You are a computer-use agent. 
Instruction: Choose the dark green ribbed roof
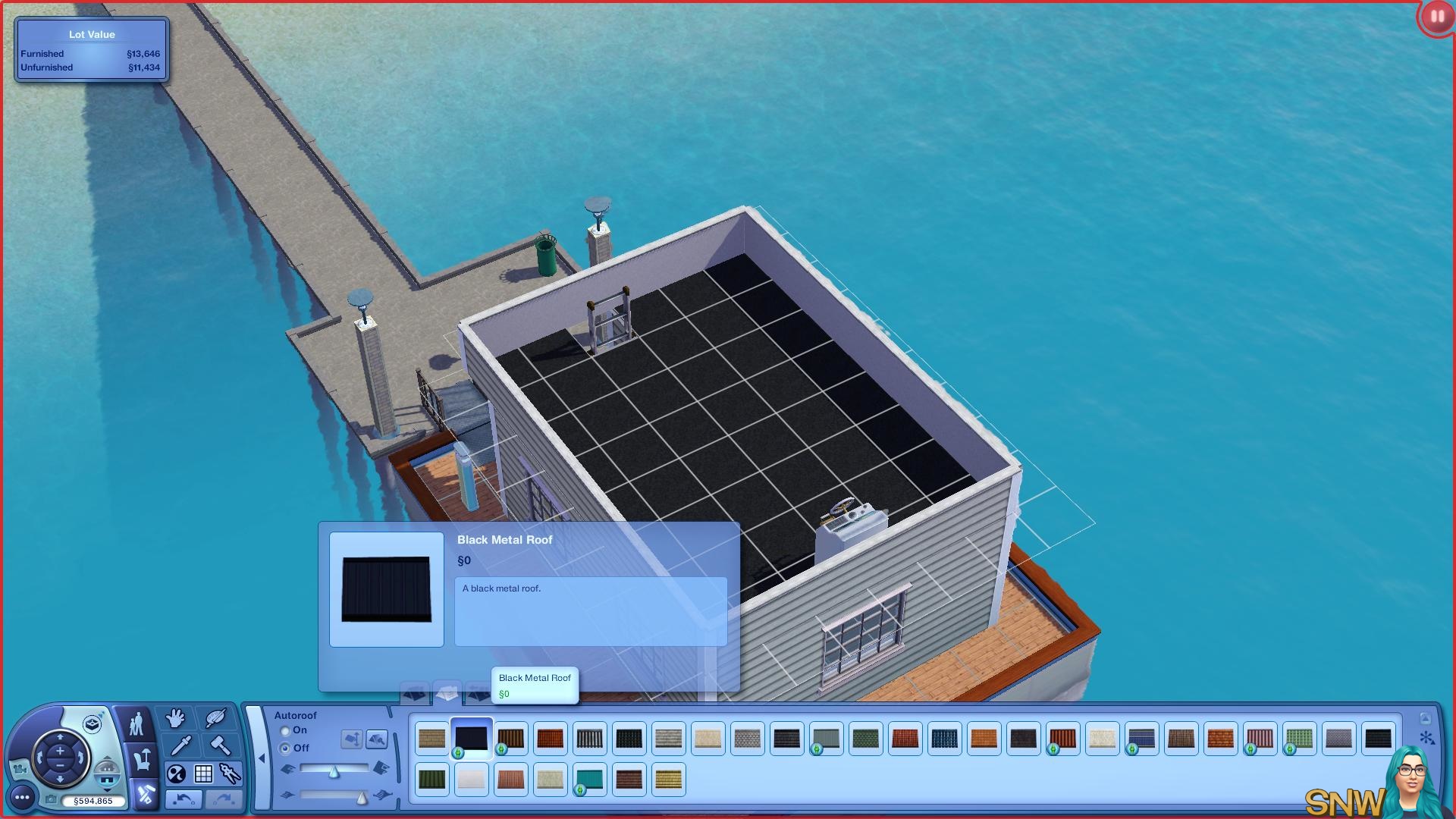click(431, 780)
